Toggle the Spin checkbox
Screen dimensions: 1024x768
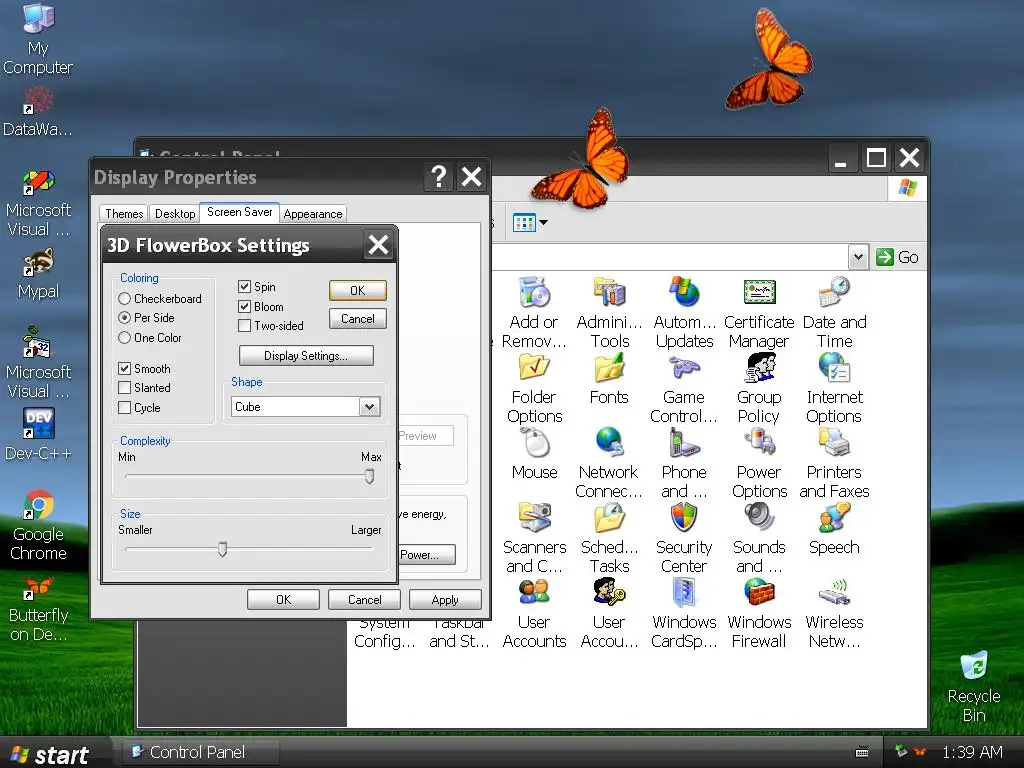point(257,287)
